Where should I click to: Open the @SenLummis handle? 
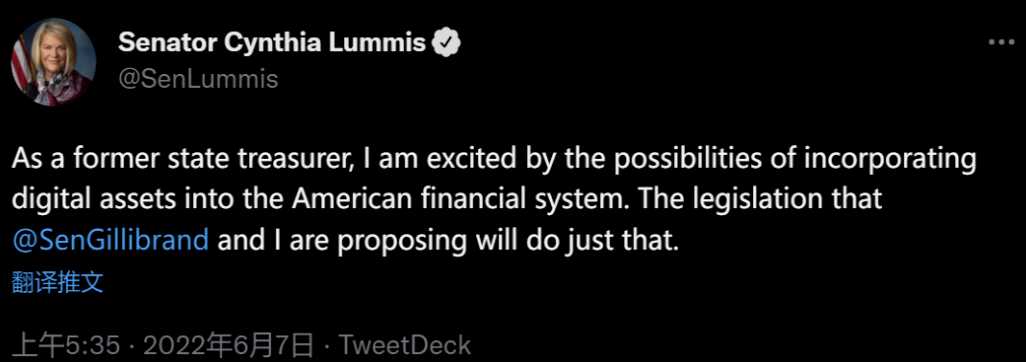pos(198,79)
